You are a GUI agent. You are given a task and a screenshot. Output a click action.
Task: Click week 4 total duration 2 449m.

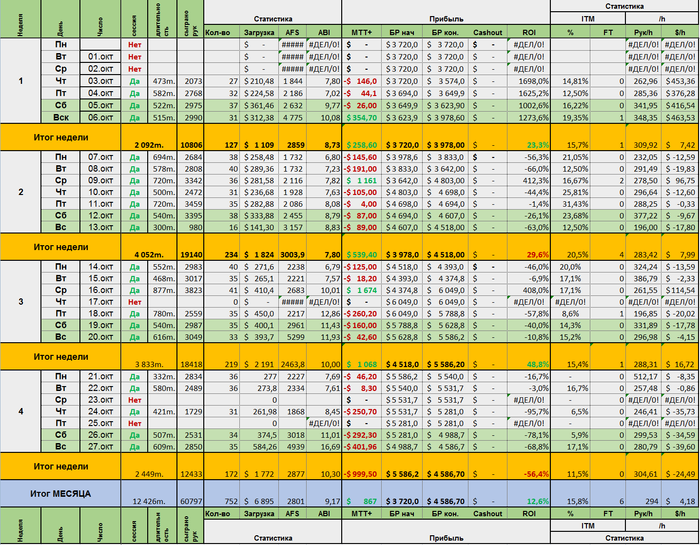point(149,466)
